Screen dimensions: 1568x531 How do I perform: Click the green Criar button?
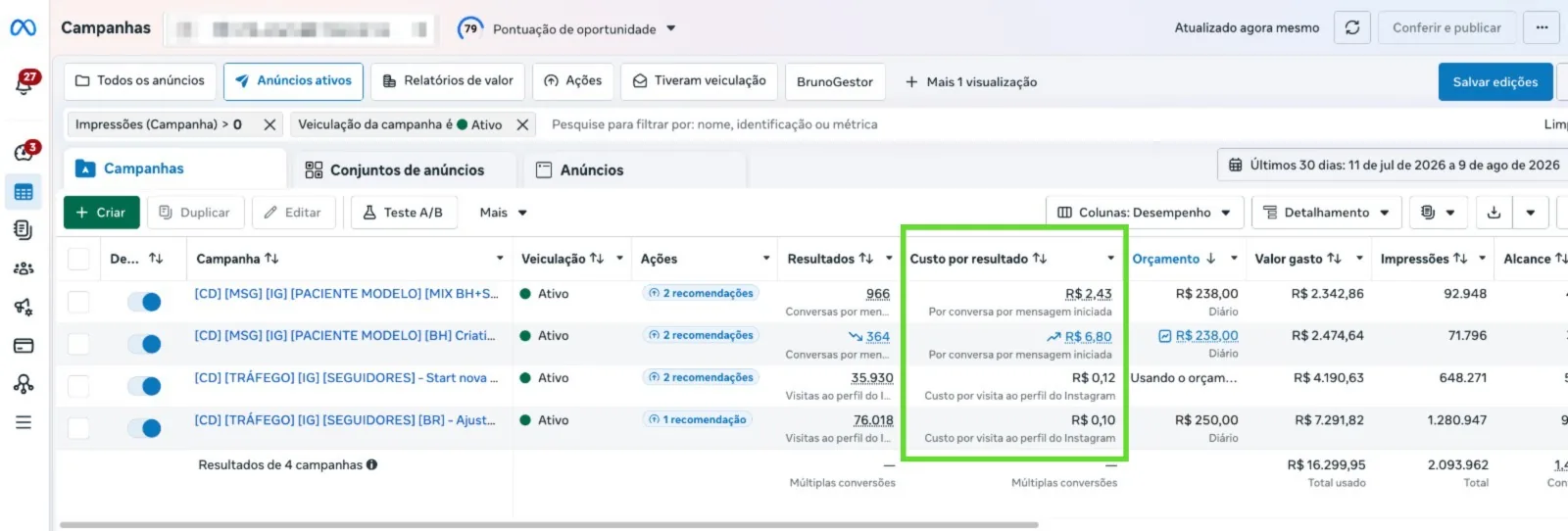coord(102,213)
